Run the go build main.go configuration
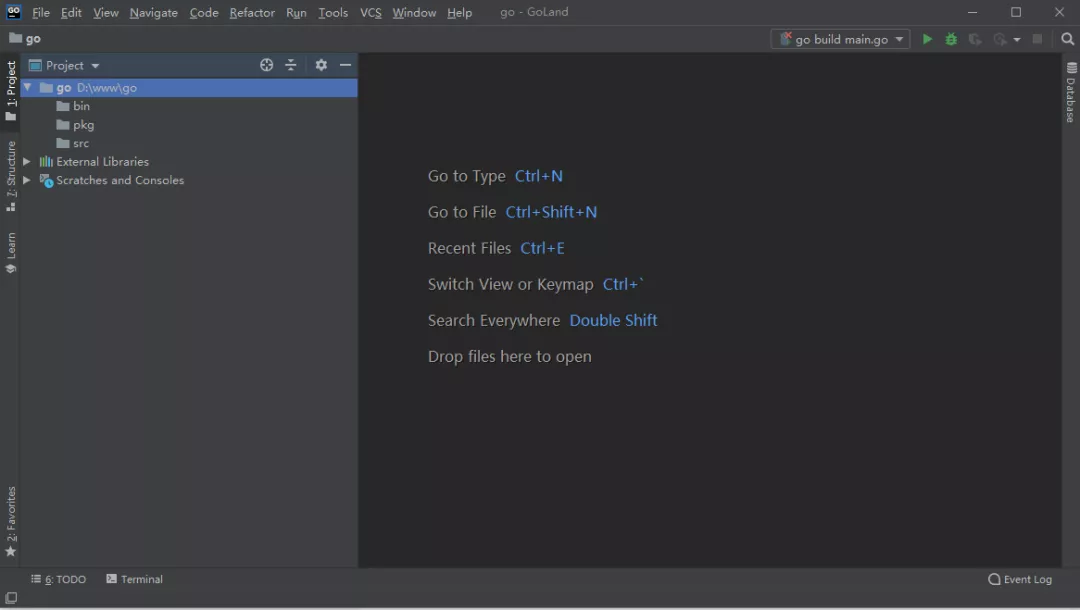Screen dimensions: 1080x610 click(x=927, y=39)
